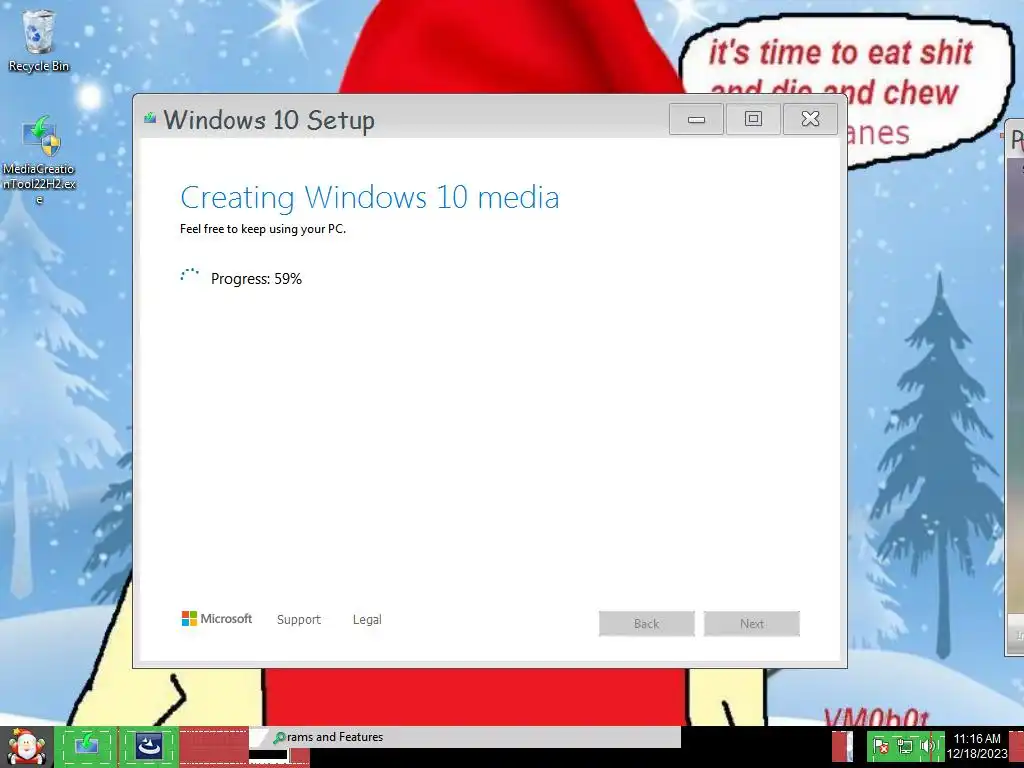The height and width of the screenshot is (768, 1024).
Task: Open the Legal link
Action: pyautogui.click(x=367, y=619)
